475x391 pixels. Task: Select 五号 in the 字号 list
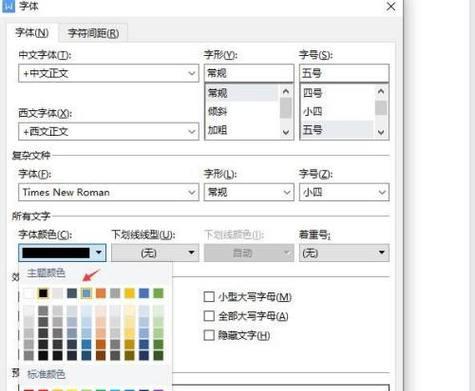(337, 130)
